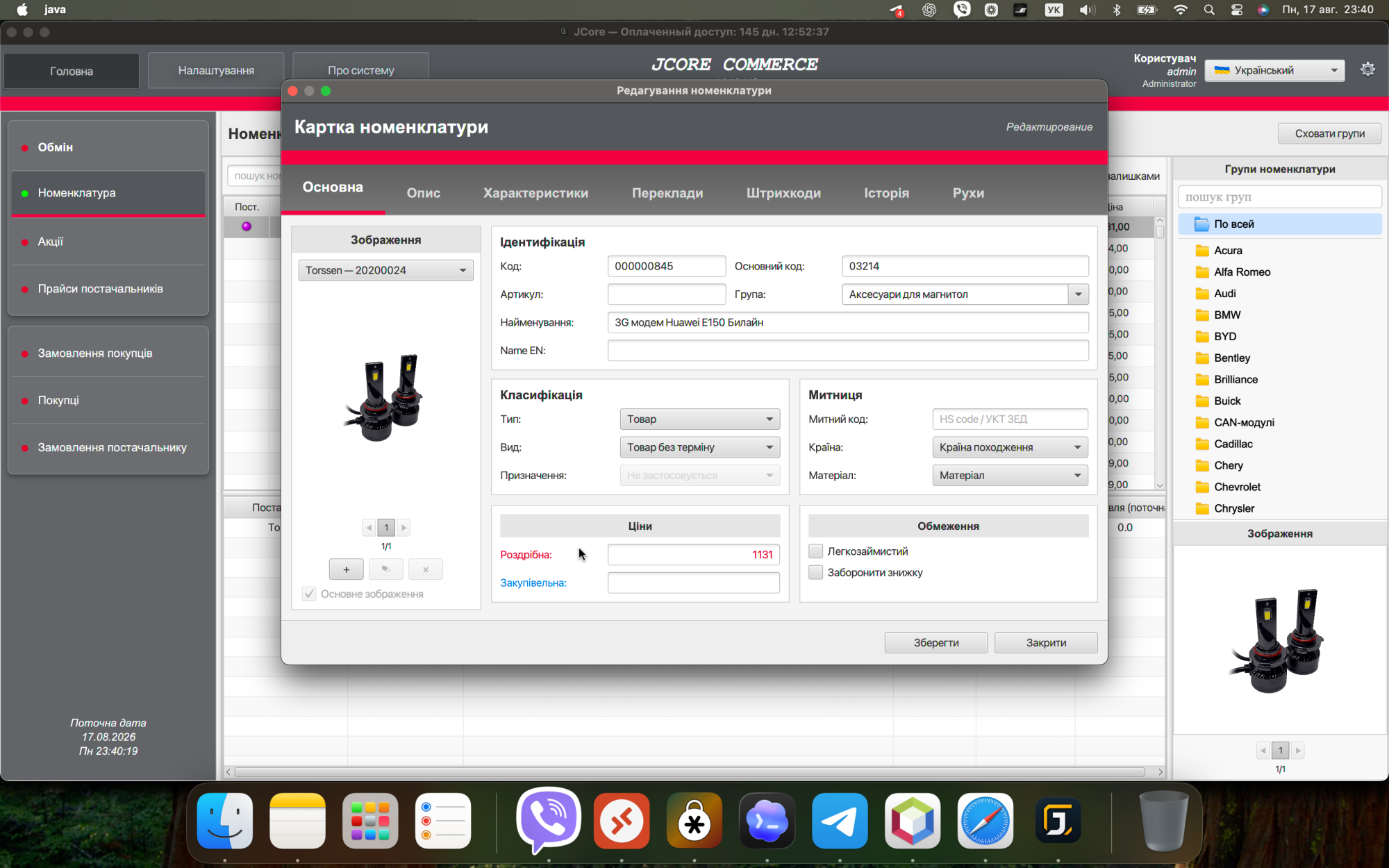
Task: Click the Найменування field
Action: [848, 322]
